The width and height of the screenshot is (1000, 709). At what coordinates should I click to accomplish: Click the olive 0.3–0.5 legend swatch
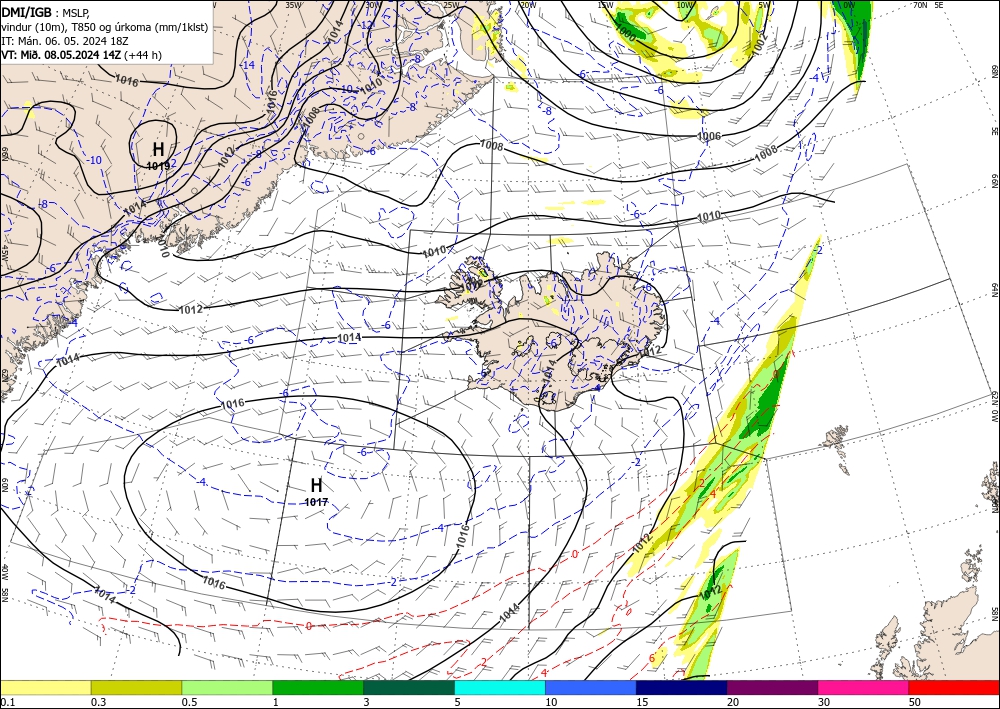tap(136, 687)
